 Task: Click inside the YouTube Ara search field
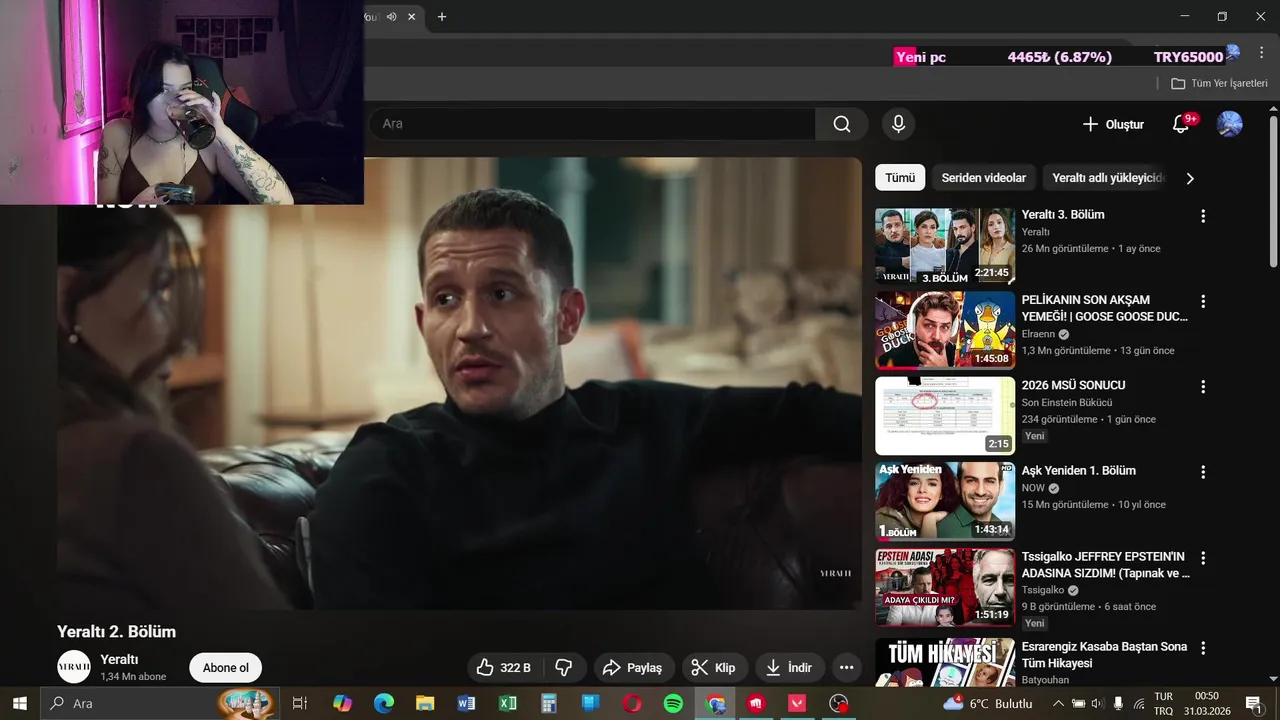pyautogui.click(x=592, y=124)
